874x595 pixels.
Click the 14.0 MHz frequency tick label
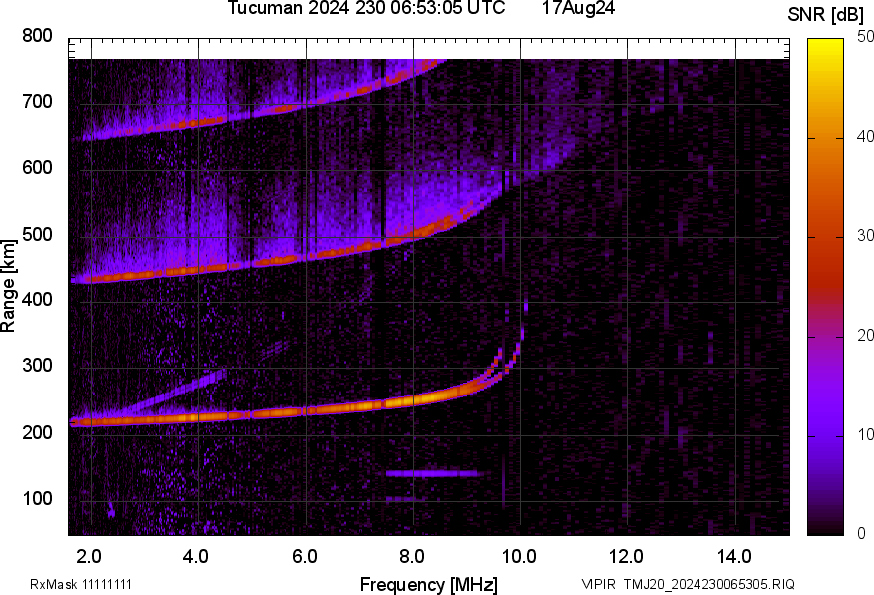coord(734,556)
